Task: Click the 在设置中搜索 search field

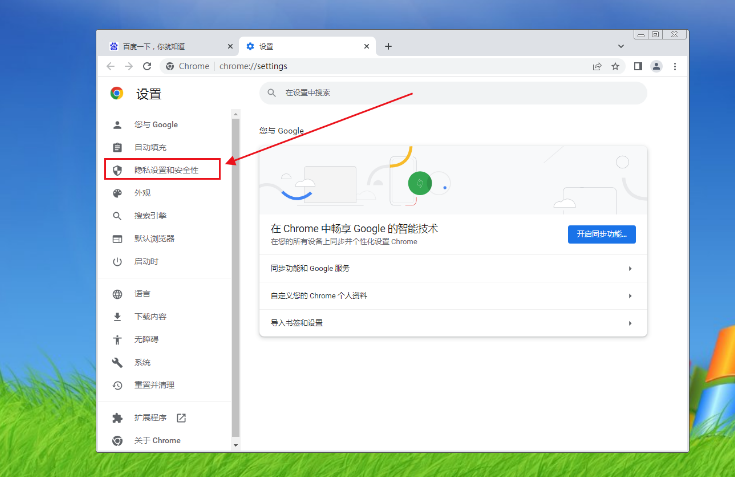Action: (453, 93)
